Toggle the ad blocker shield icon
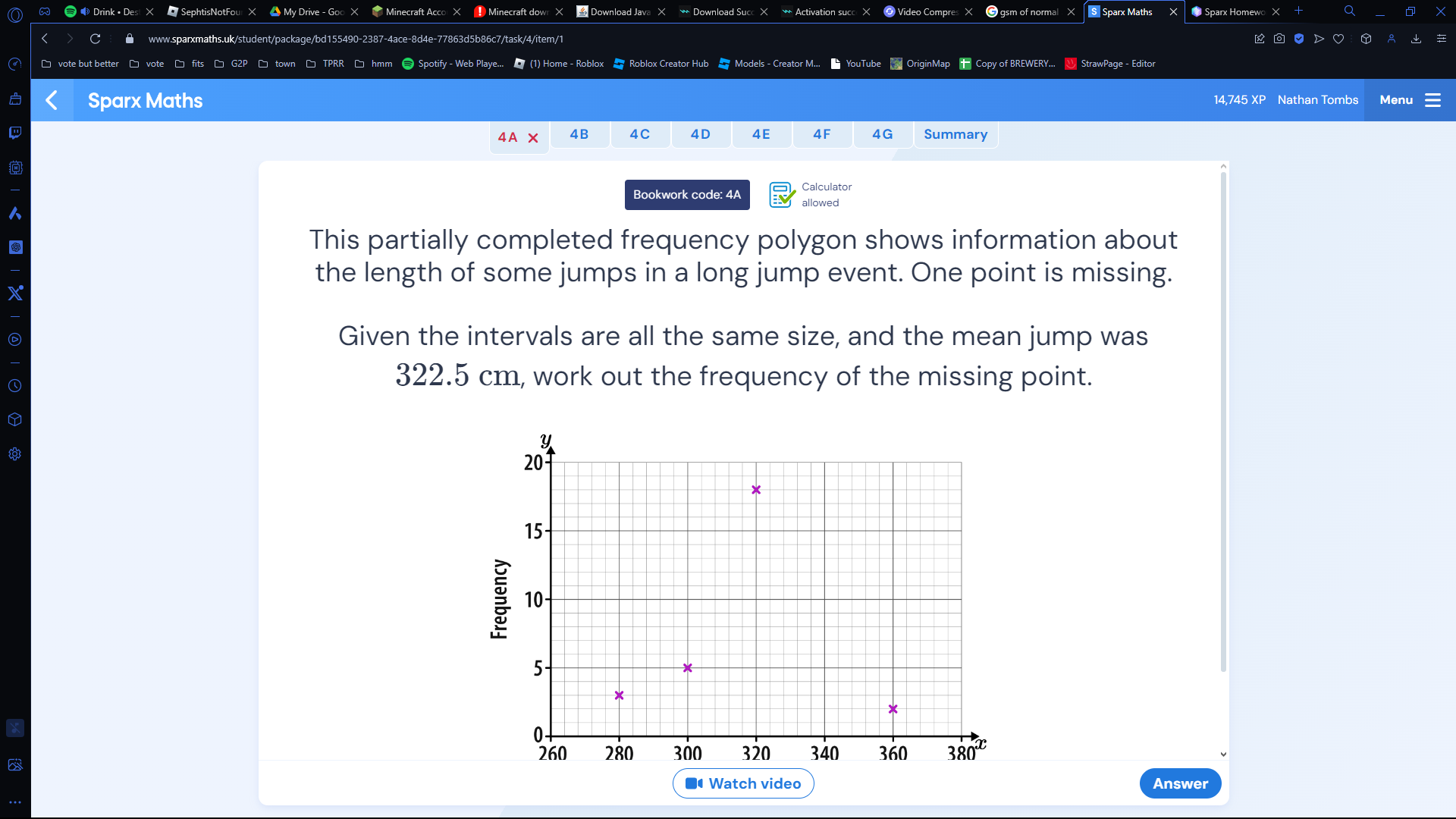The width and height of the screenshot is (1456, 819). 1299,39
